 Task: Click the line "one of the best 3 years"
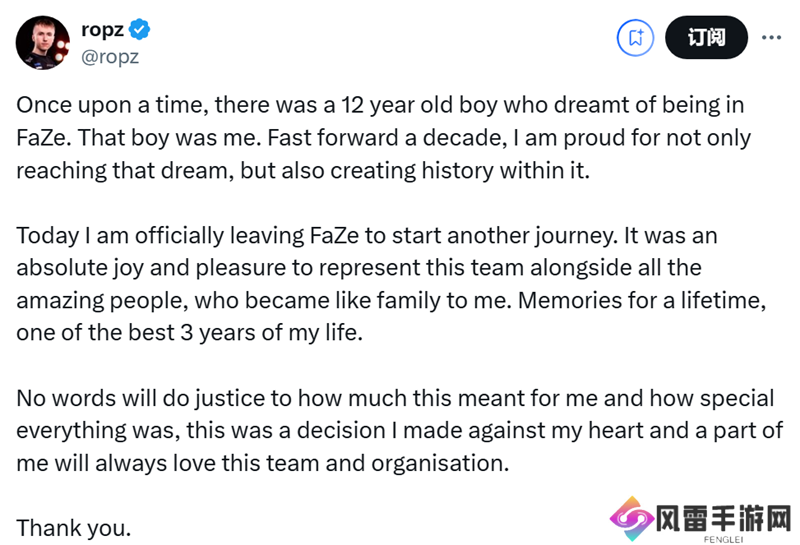coord(189,333)
